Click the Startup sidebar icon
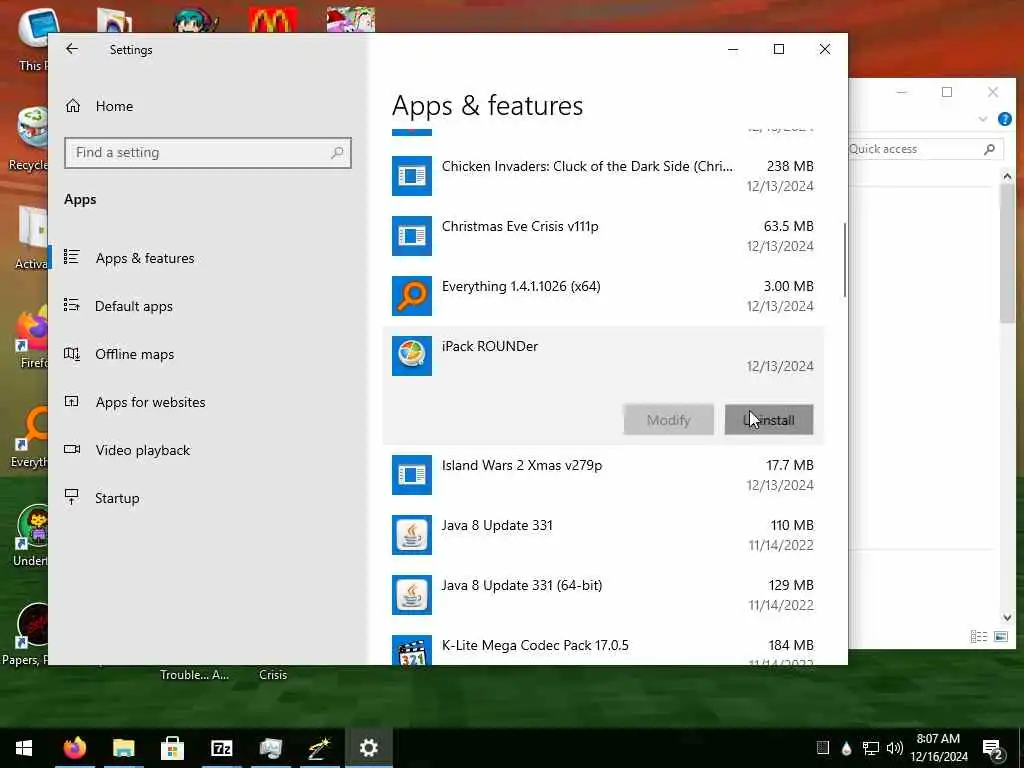This screenshot has height=768, width=1024. (72, 497)
